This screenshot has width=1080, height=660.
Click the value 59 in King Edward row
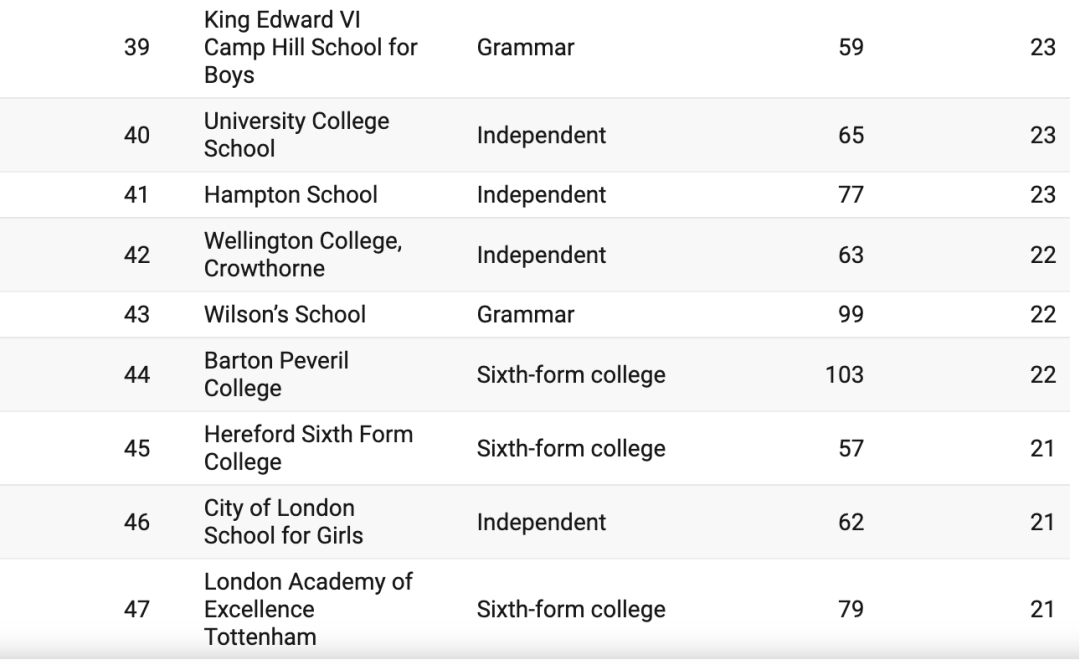[851, 47]
